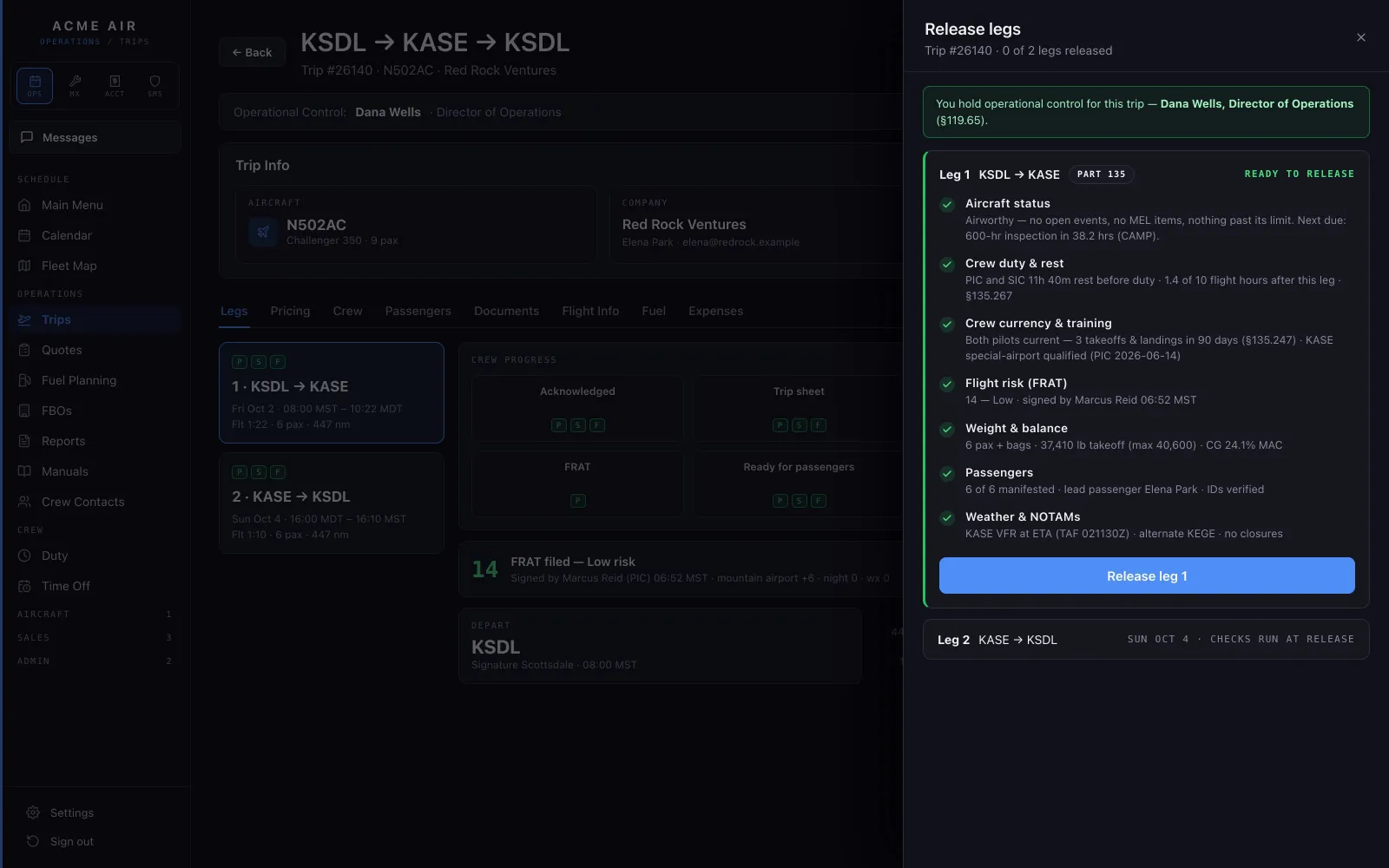Go back with the Back button

[252, 52]
